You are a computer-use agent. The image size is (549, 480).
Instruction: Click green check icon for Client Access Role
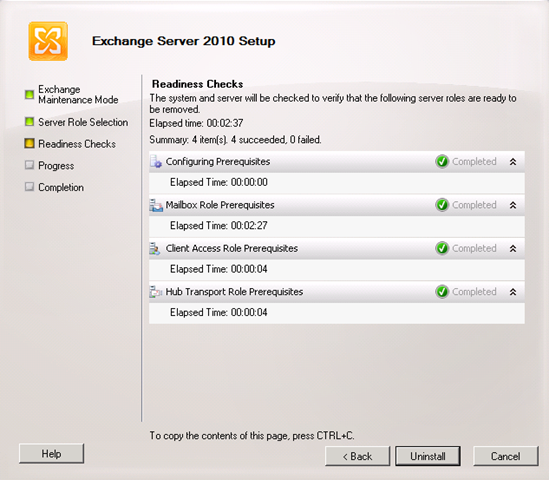442,249
